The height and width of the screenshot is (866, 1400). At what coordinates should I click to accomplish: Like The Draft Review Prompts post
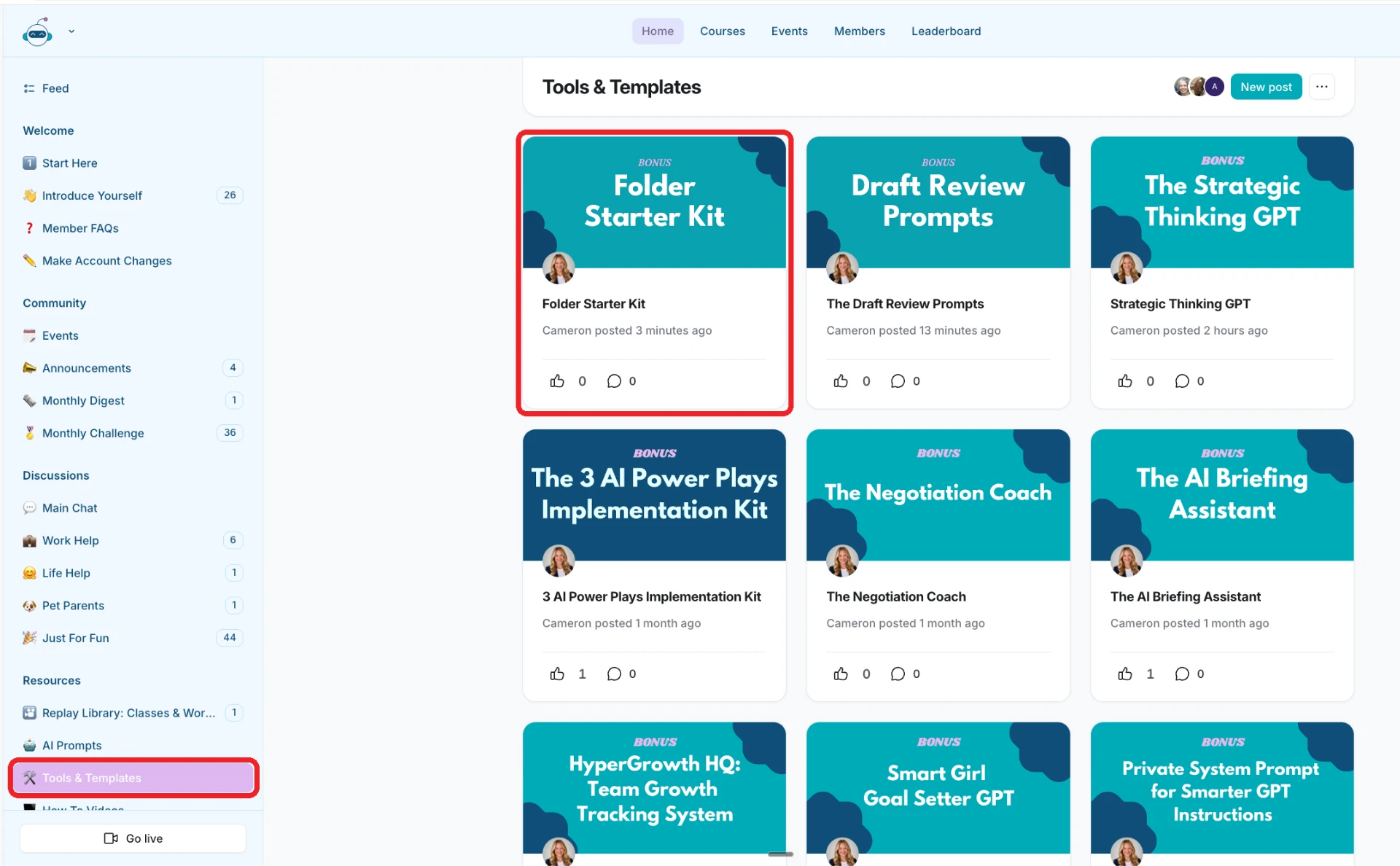point(841,381)
